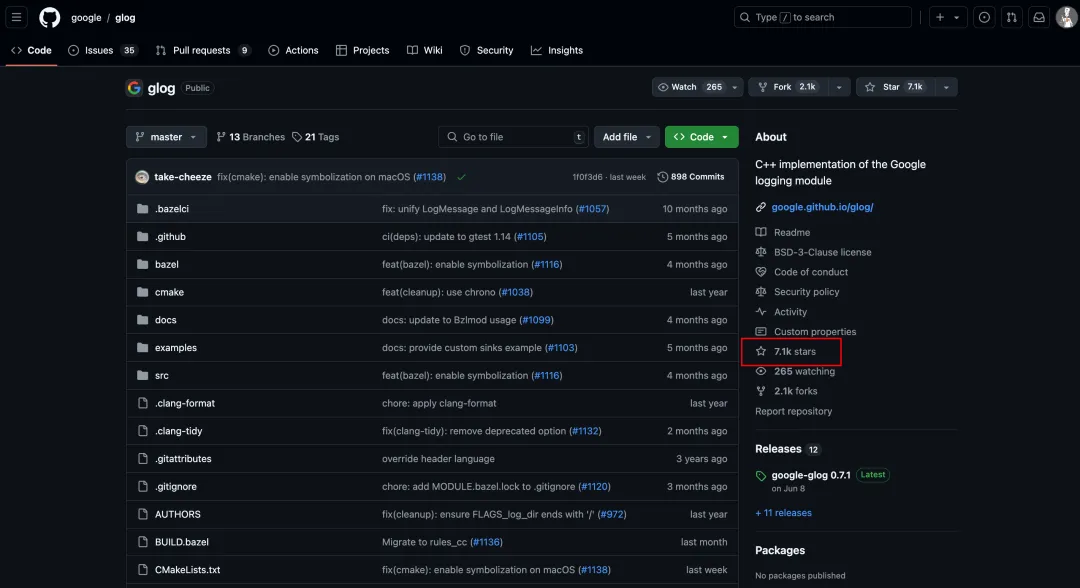The height and width of the screenshot is (588, 1080).
Task: View 13 Branches link
Action: click(x=250, y=137)
